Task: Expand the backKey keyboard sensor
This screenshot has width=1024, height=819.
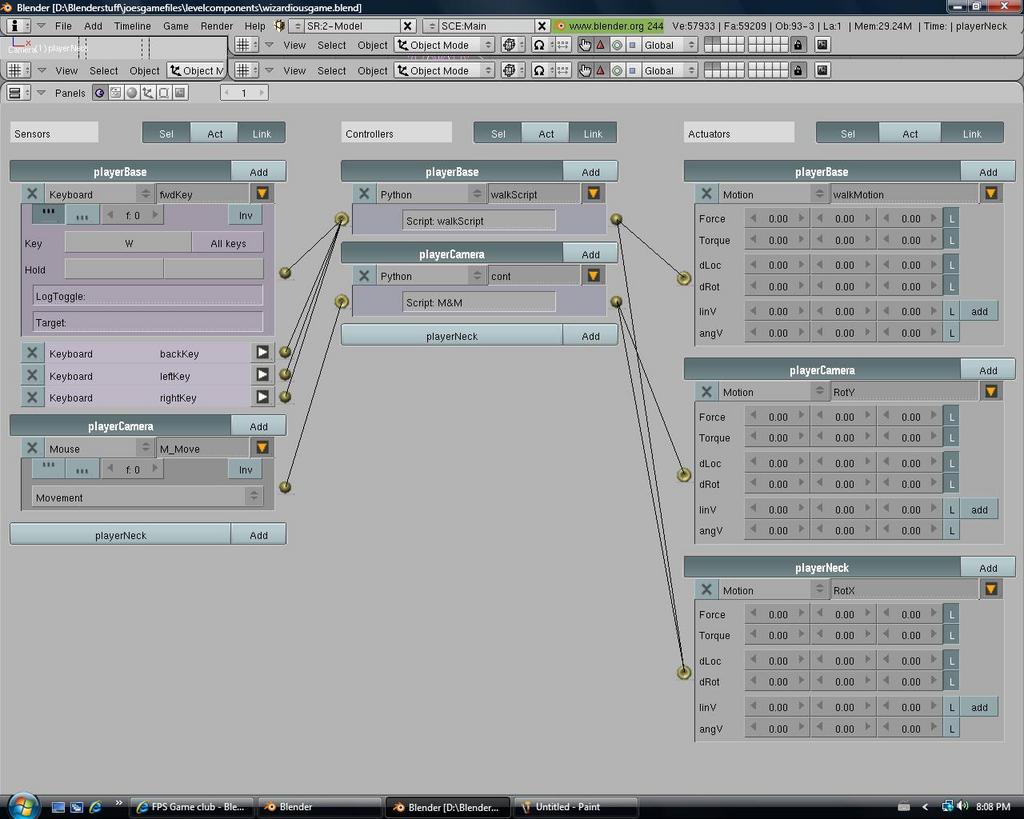Action: click(263, 353)
